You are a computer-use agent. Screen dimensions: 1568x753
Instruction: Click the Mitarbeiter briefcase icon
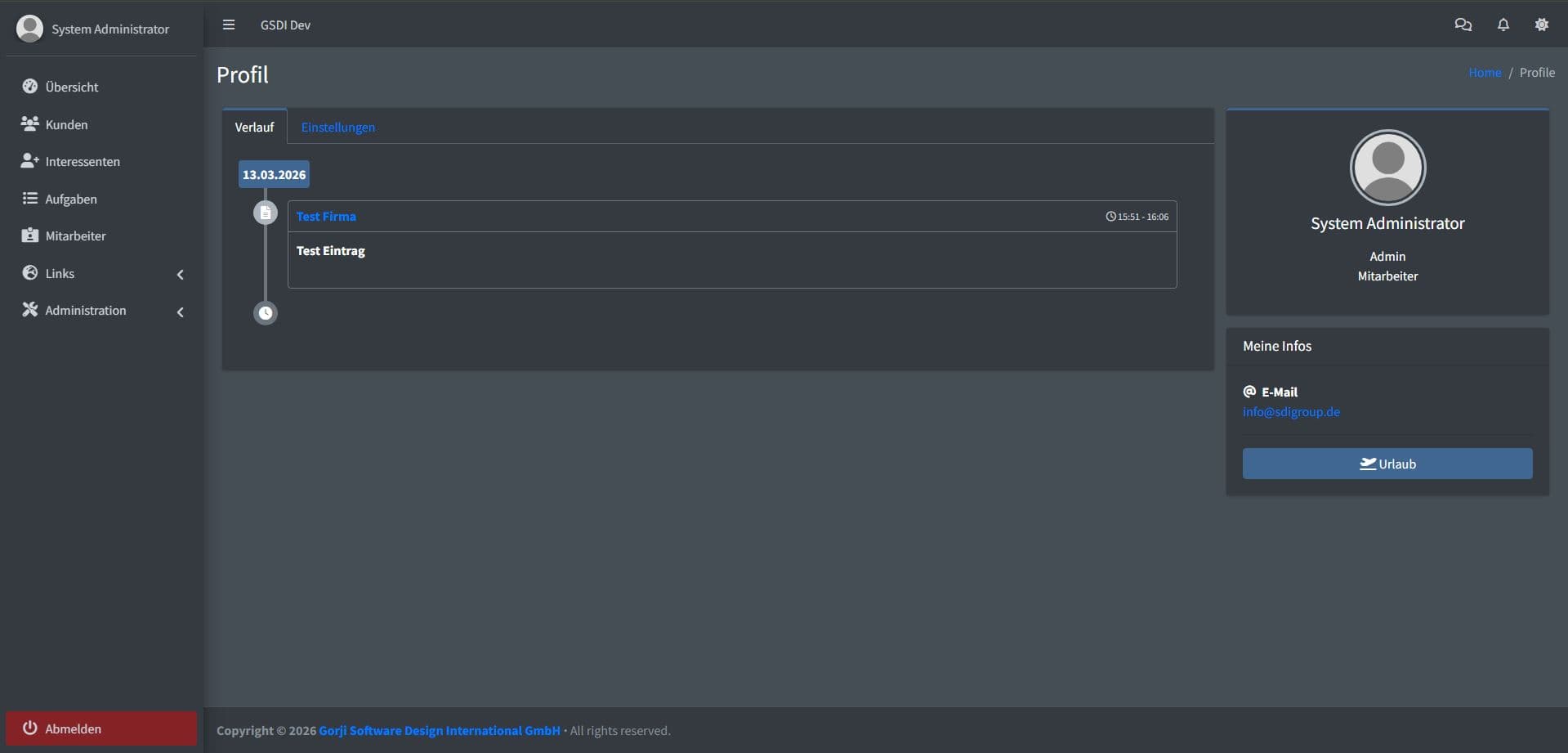29,235
